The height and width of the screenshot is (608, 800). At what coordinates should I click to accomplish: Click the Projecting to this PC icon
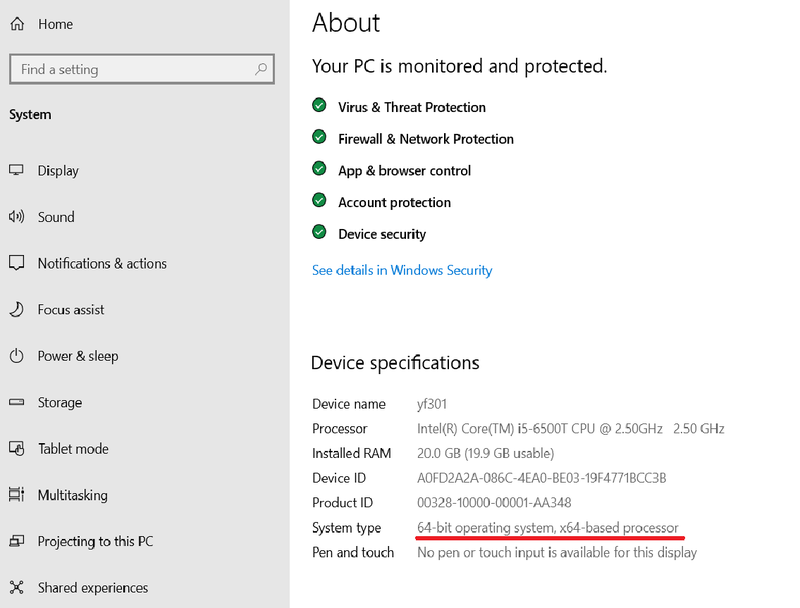[16, 541]
